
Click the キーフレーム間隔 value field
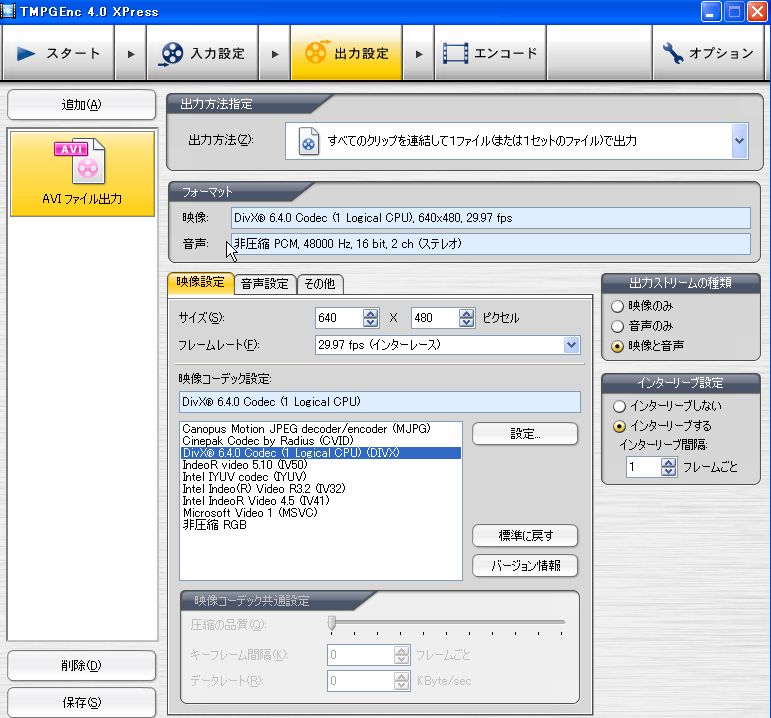coord(361,655)
